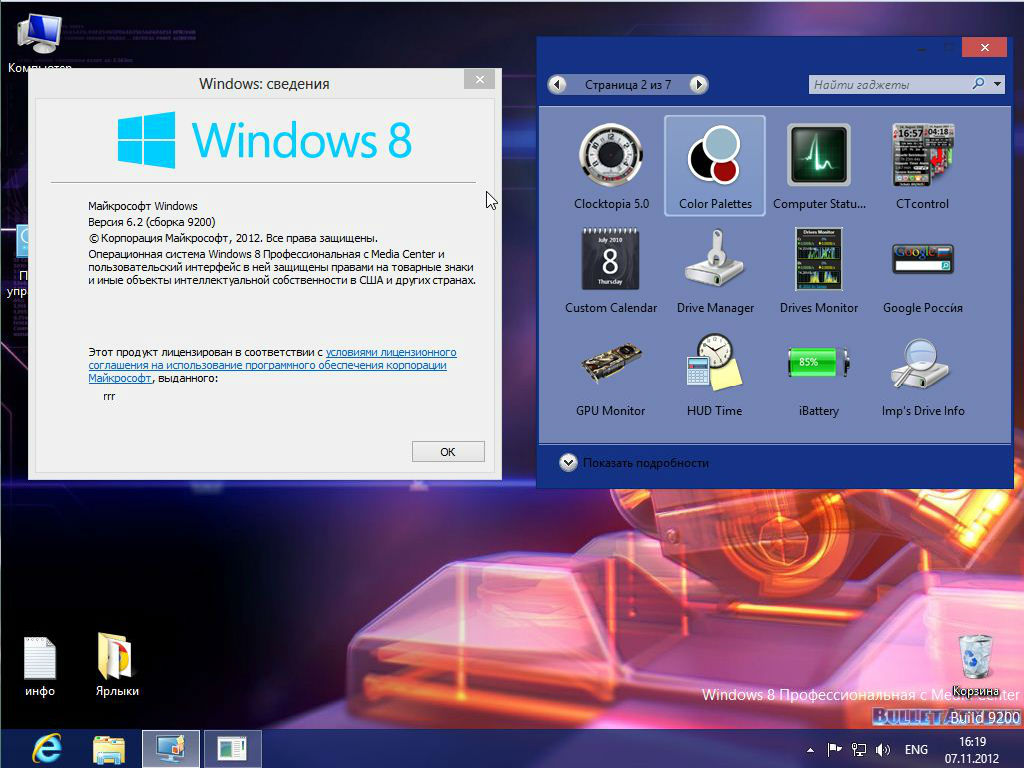Select the iBattery gadget
This screenshot has width=1024, height=768.
818,374
